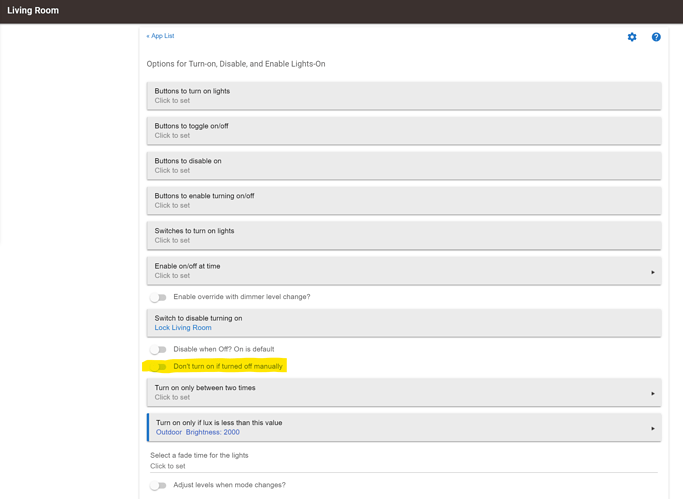Image resolution: width=683 pixels, height=499 pixels.
Task: Toggle Disable when Off switch
Action: 158,350
